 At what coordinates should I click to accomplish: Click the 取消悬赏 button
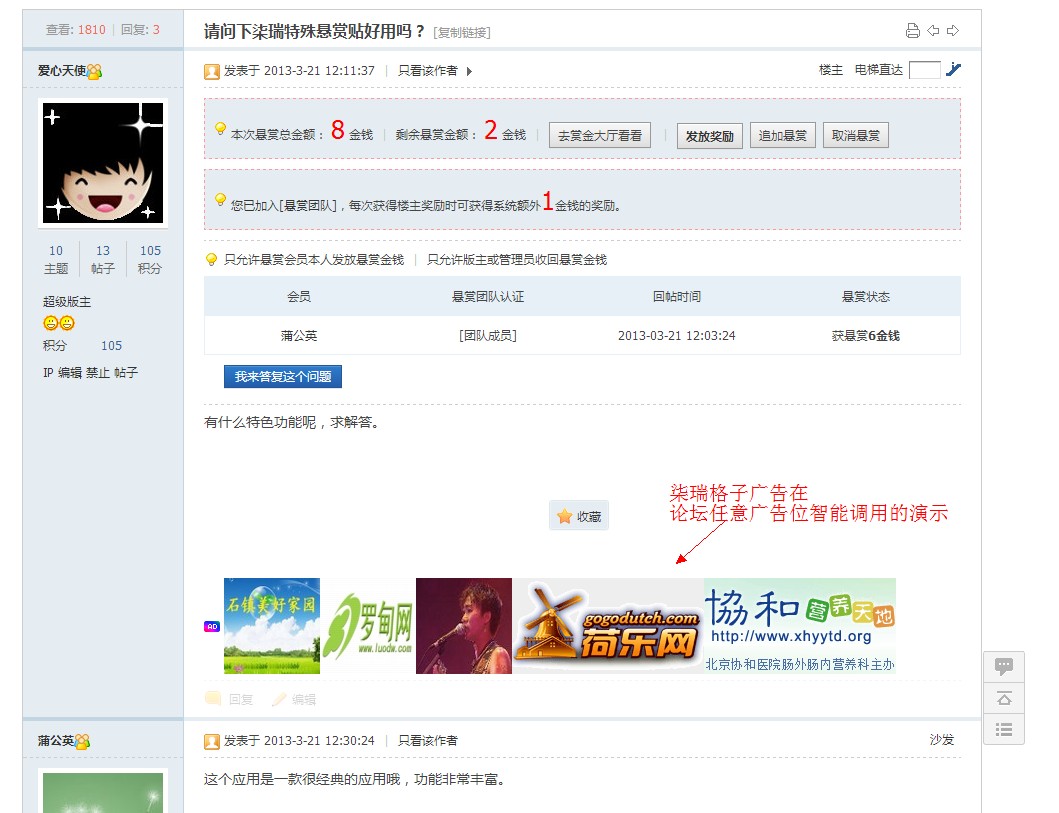[856, 136]
